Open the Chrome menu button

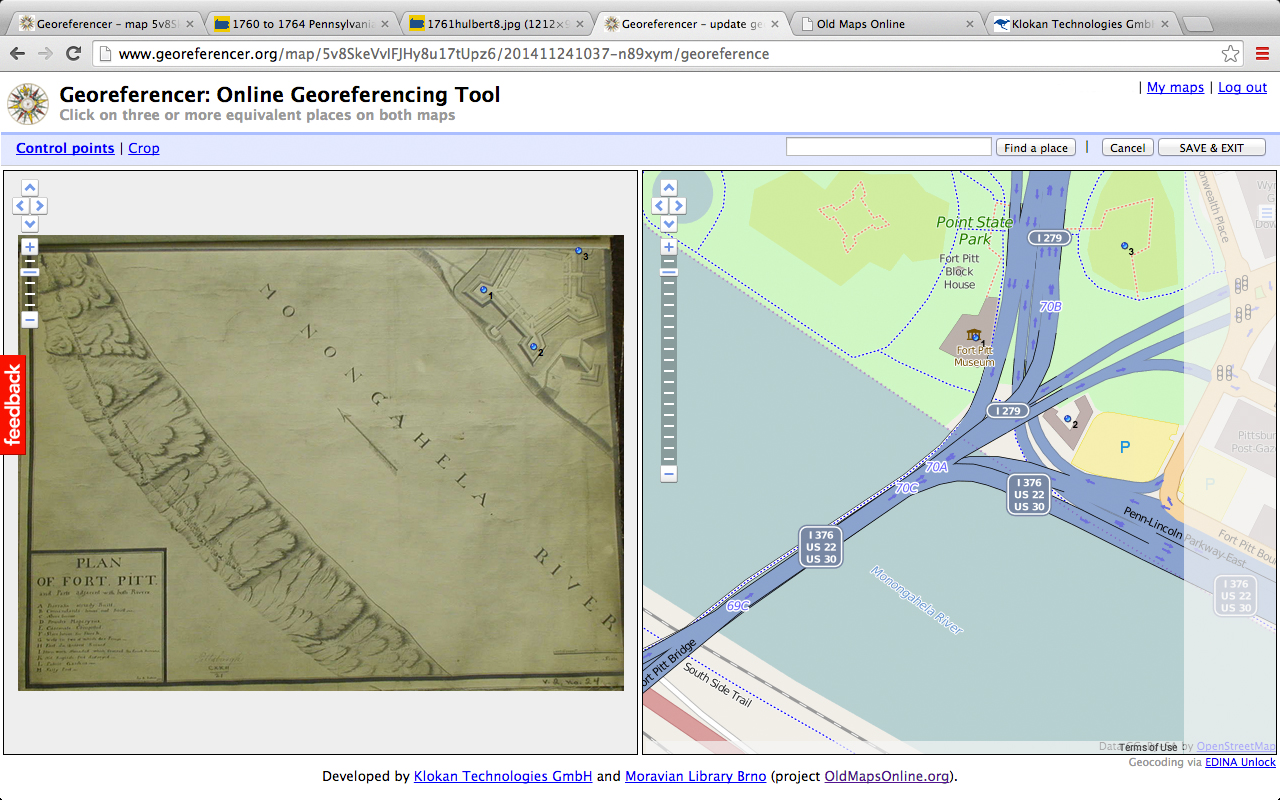1262,54
